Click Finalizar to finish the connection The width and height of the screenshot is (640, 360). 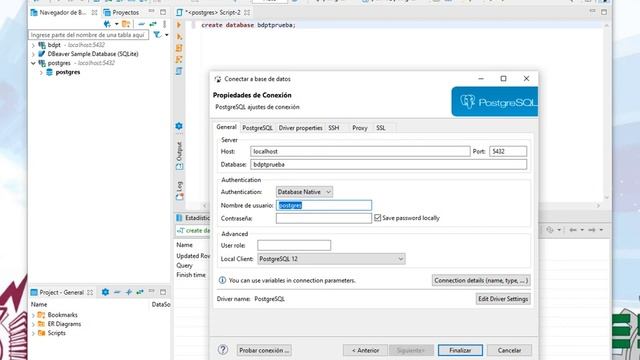point(460,350)
